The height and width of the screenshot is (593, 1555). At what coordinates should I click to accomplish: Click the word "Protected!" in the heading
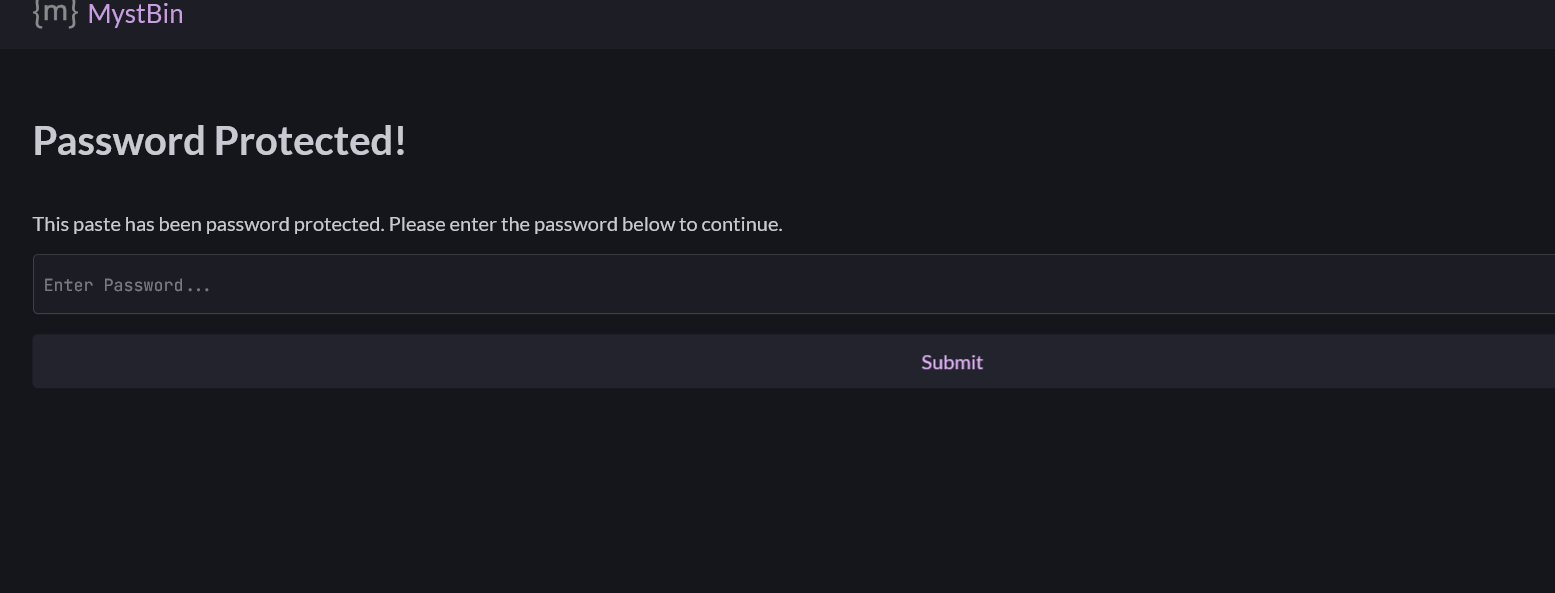[310, 141]
